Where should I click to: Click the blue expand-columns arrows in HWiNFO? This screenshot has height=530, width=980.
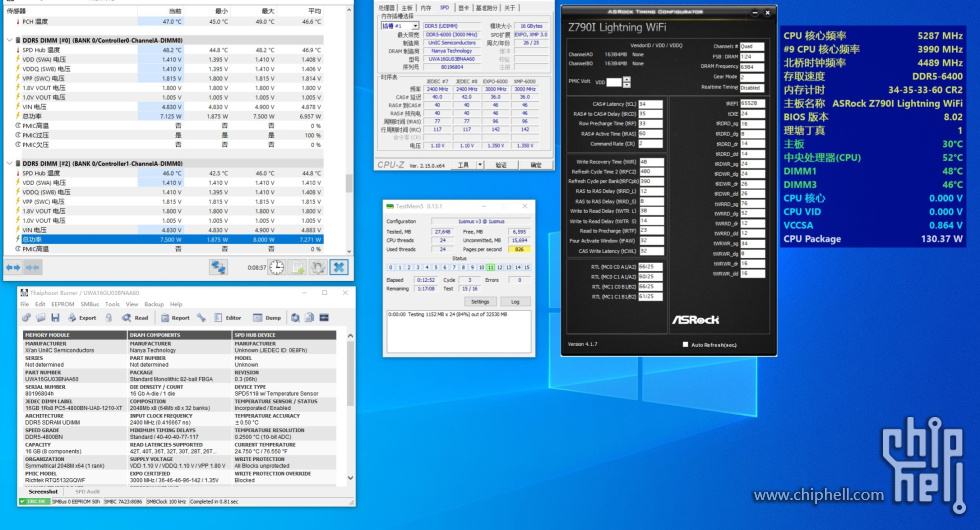[13, 268]
